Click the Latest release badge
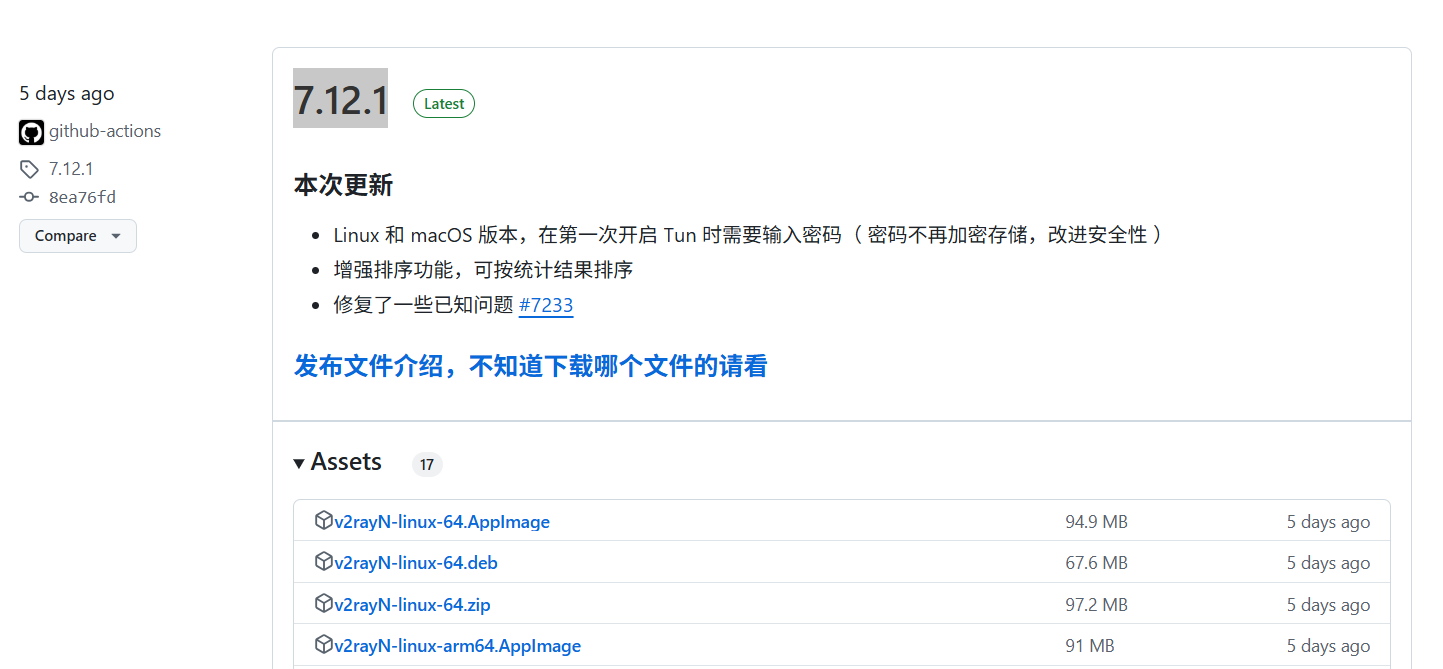Viewport: 1443px width, 669px height. (443, 103)
